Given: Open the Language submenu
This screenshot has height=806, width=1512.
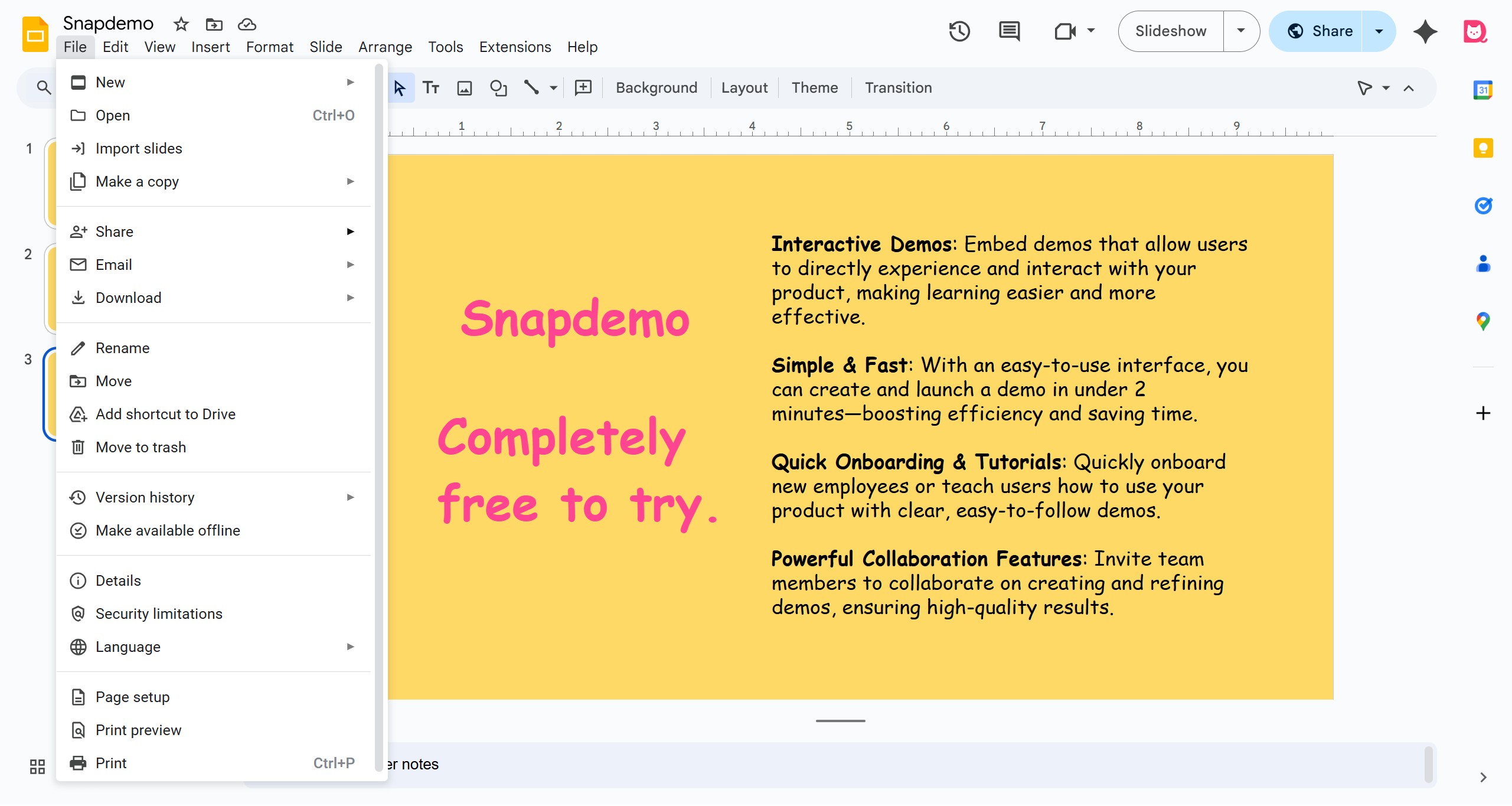Looking at the screenshot, I should click(x=213, y=647).
